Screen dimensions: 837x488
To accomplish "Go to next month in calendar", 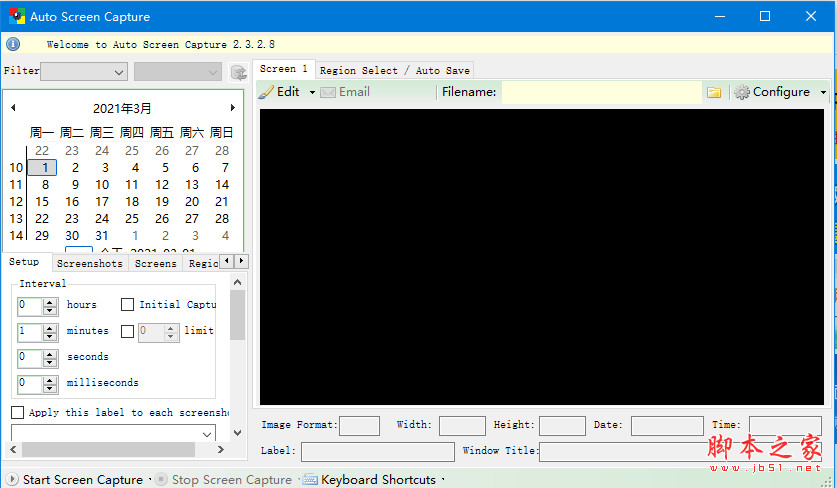I will pos(233,107).
